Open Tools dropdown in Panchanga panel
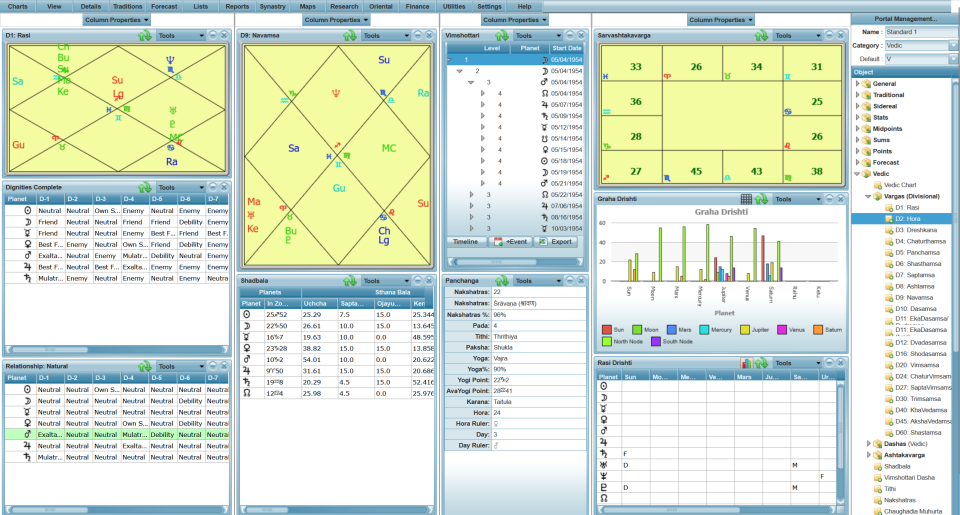 coord(538,280)
